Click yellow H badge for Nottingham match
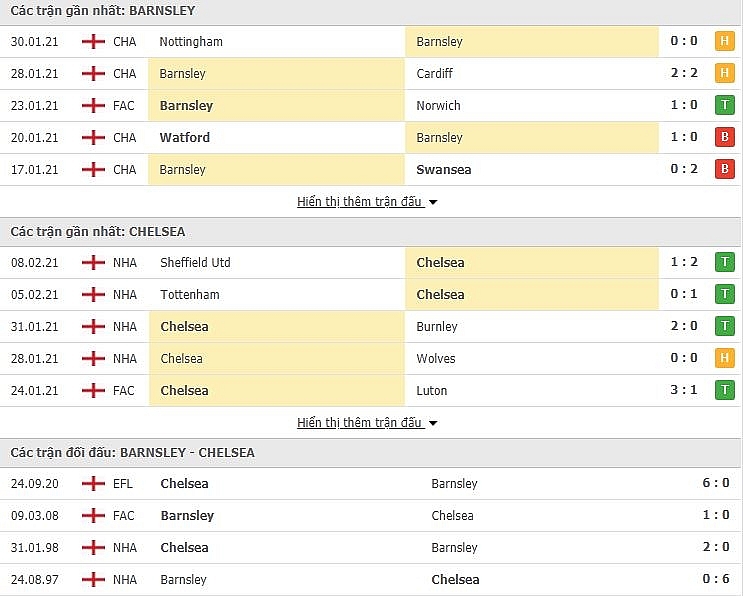The height and width of the screenshot is (596, 743). click(724, 42)
